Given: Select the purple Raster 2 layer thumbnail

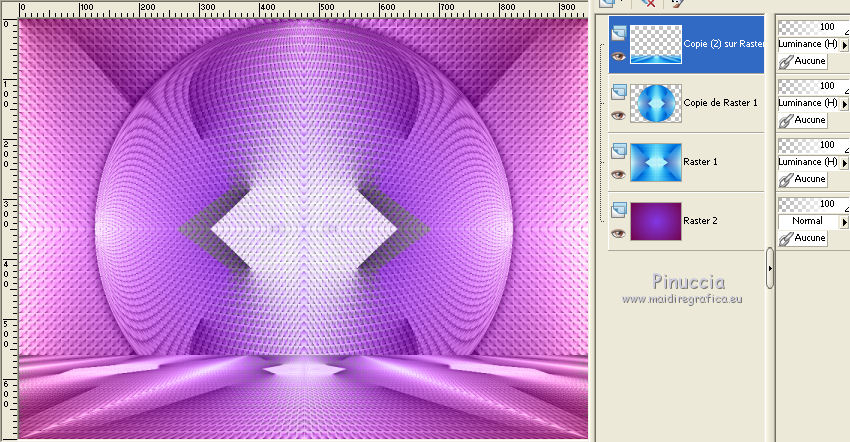Looking at the screenshot, I should pyautogui.click(x=656, y=221).
